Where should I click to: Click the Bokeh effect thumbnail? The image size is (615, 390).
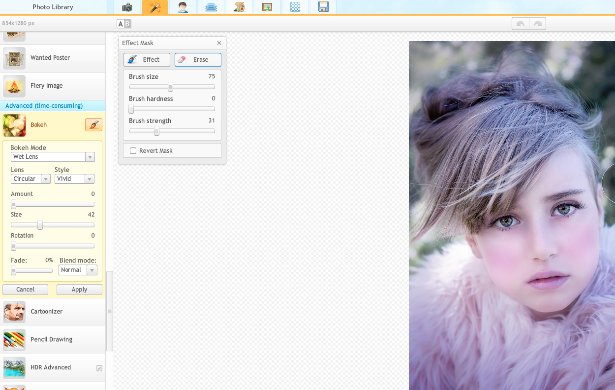[x=15, y=125]
